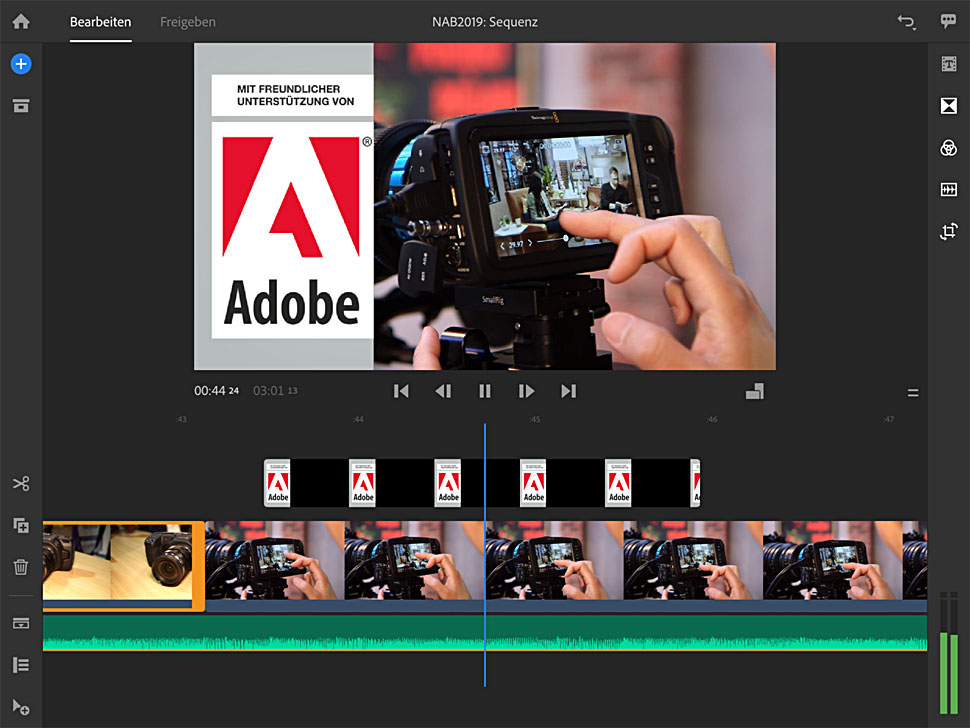970x728 pixels.
Task: Step back one frame
Action: [443, 391]
